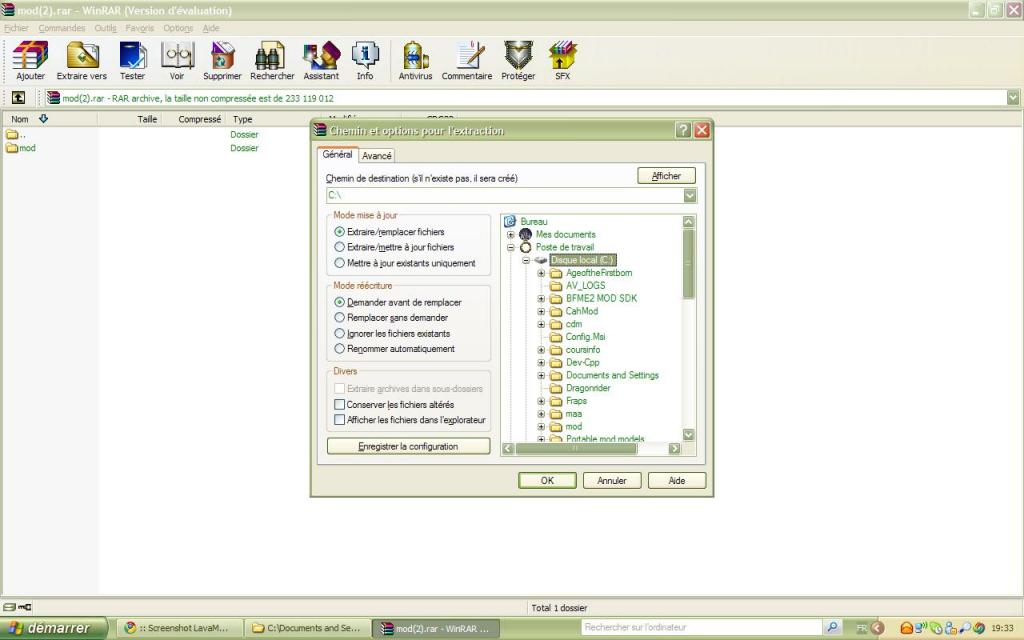Image resolution: width=1024 pixels, height=640 pixels.
Task: Click taskbar search field Rechercher sur l'ordinateur
Action: pos(701,627)
